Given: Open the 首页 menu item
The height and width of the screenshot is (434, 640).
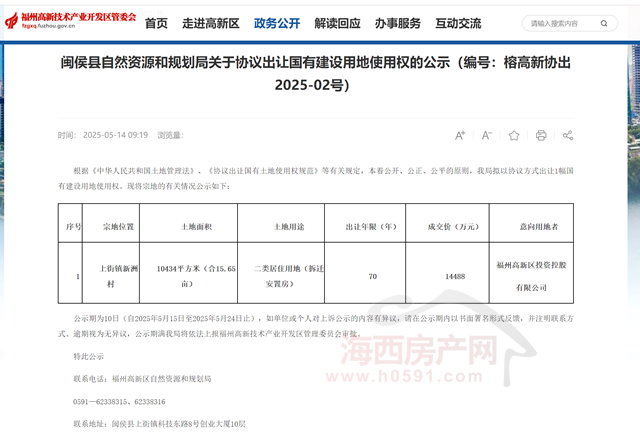Looking at the screenshot, I should (x=156, y=24).
